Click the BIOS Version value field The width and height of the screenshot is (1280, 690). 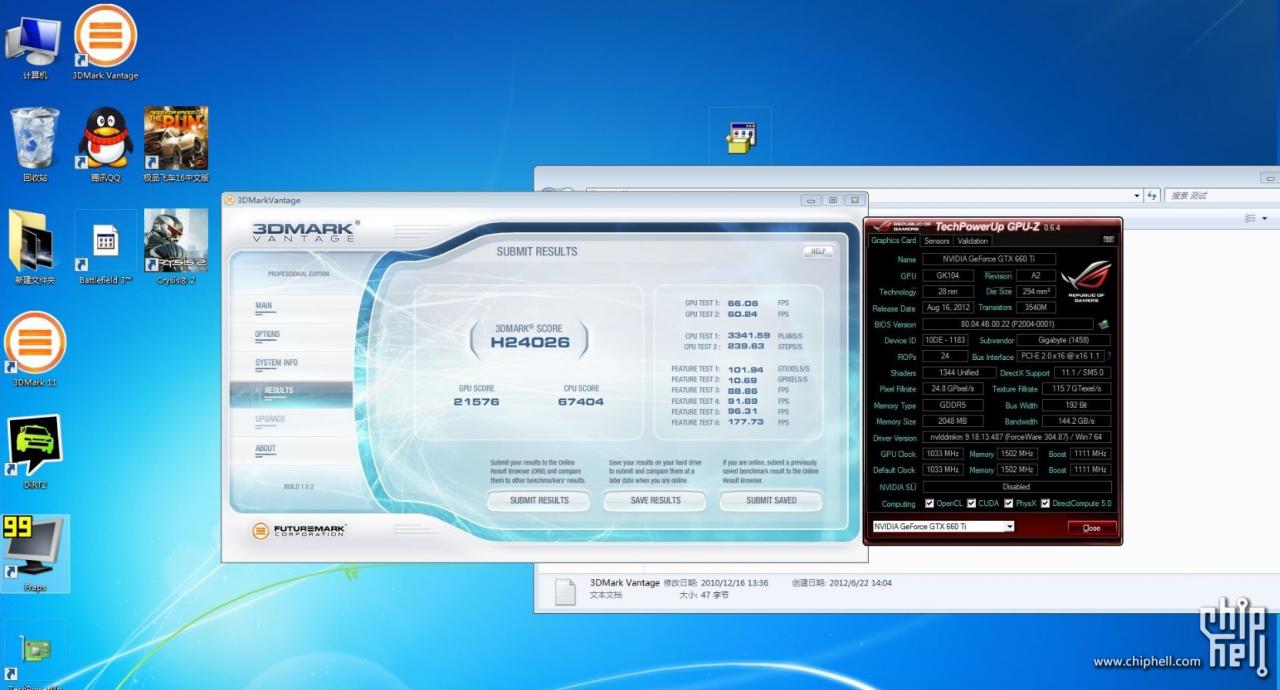[1008, 324]
